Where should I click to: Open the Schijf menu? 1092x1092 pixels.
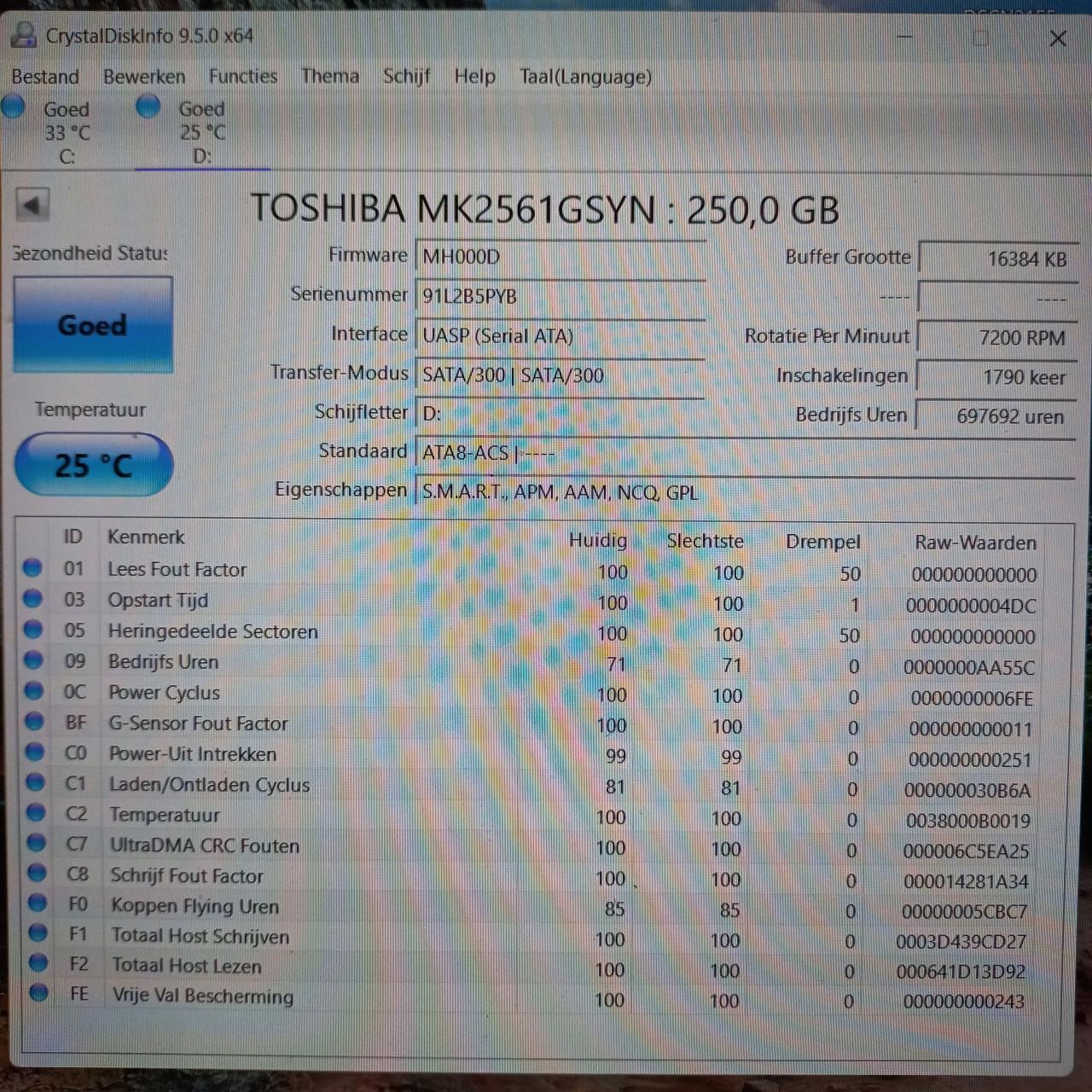pos(407,76)
